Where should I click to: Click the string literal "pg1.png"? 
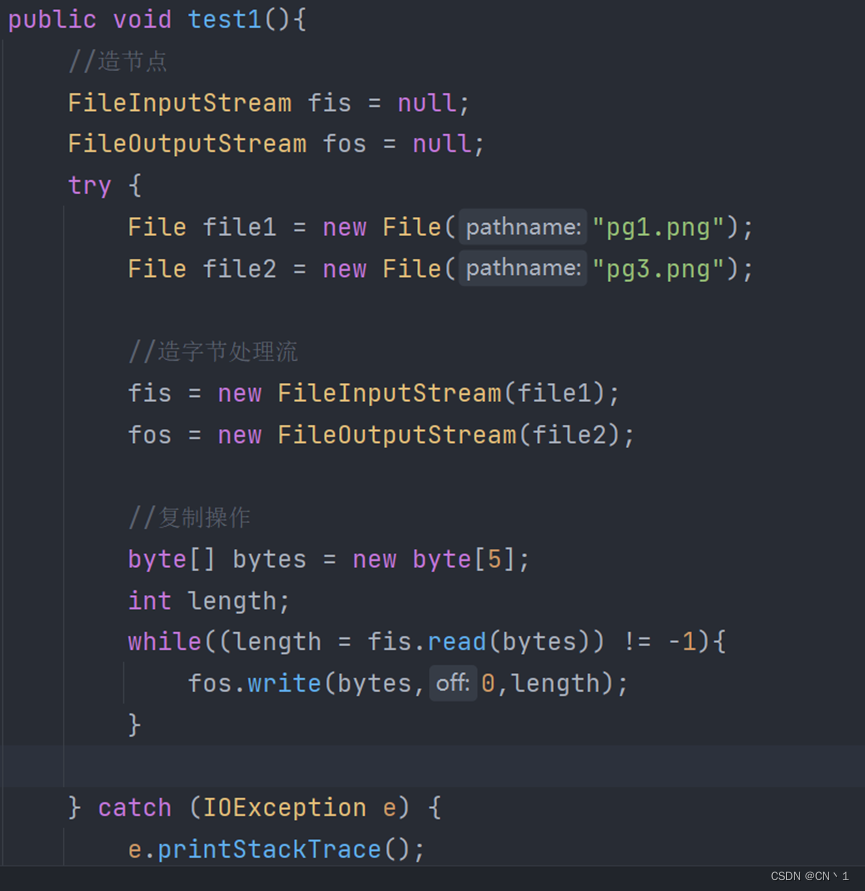tap(655, 227)
